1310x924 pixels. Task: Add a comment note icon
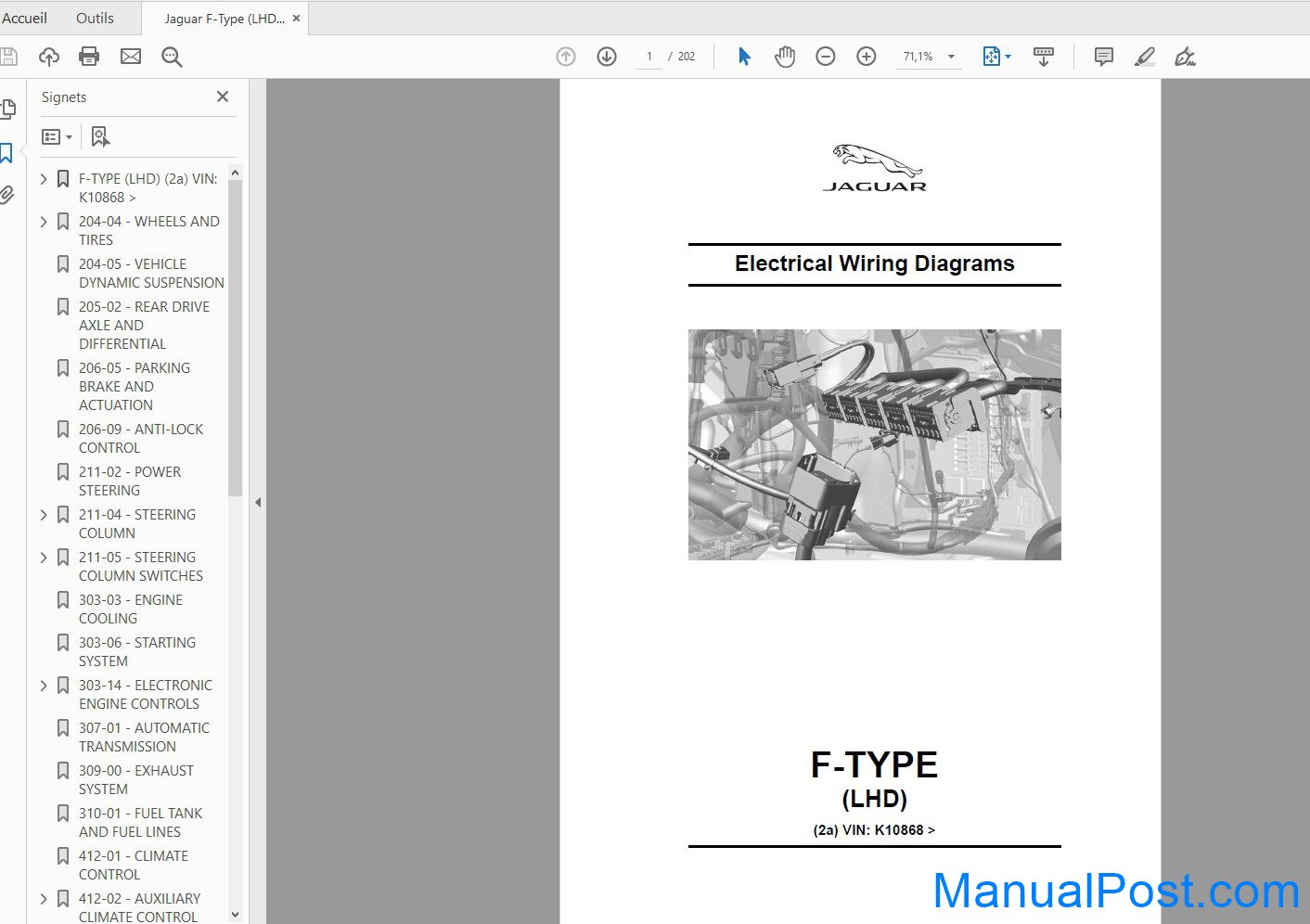1104,57
